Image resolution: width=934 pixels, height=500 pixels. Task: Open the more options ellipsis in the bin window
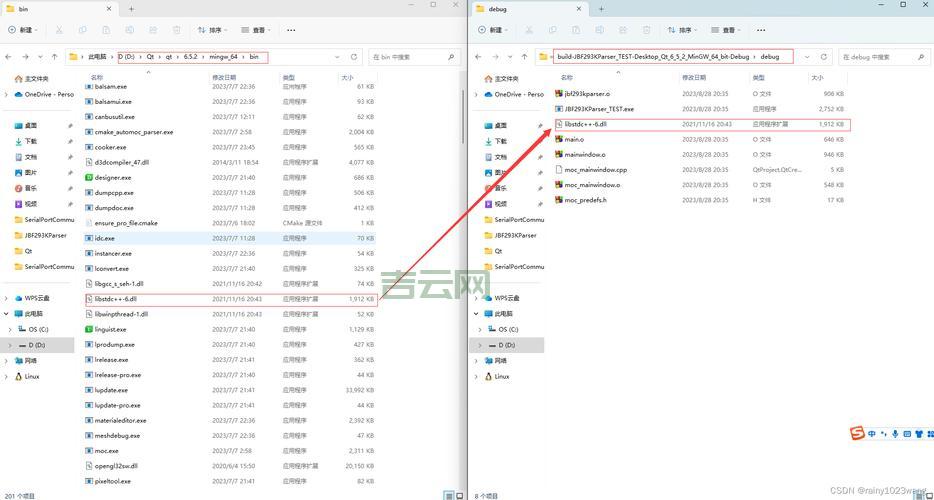(291, 30)
